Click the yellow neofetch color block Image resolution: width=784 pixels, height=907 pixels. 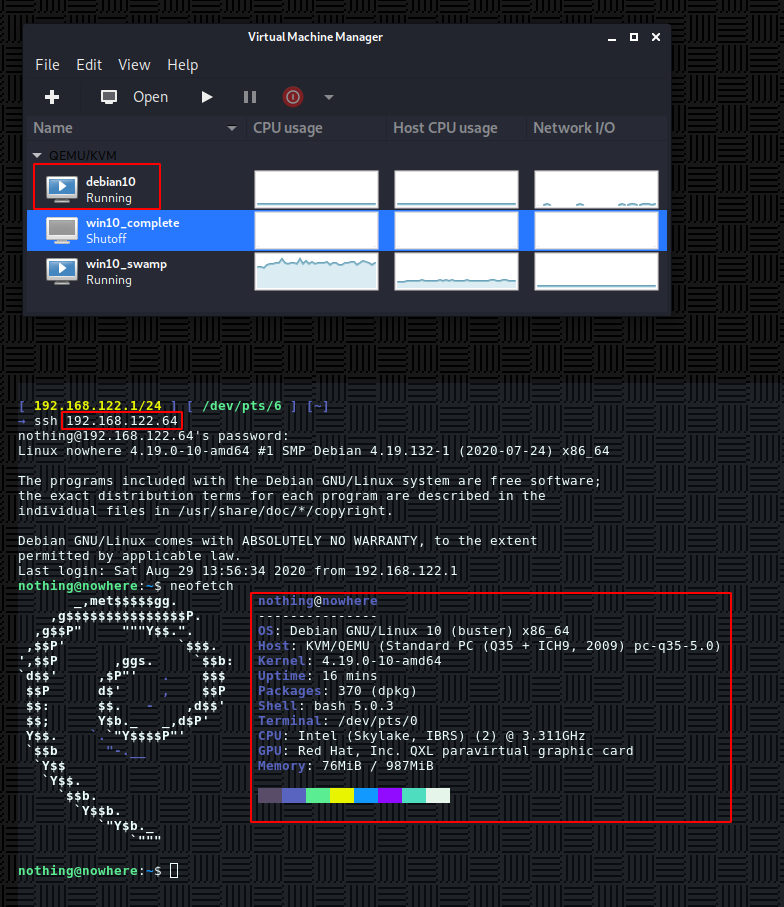[x=341, y=795]
